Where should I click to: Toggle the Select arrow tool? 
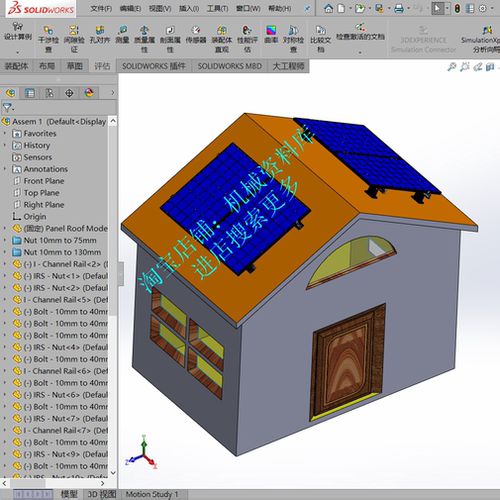pos(437,8)
